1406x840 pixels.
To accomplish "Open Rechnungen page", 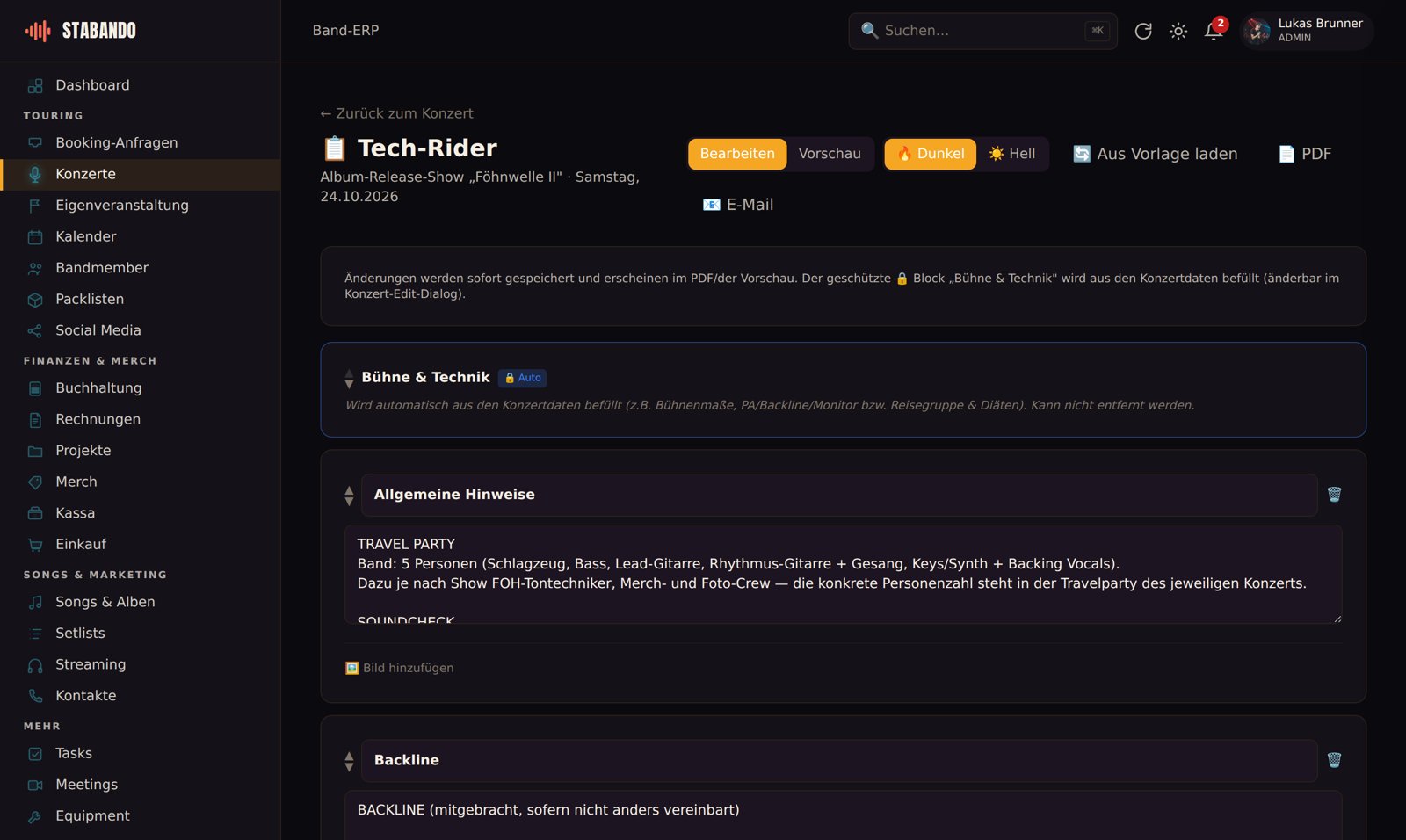I will click(x=141, y=419).
